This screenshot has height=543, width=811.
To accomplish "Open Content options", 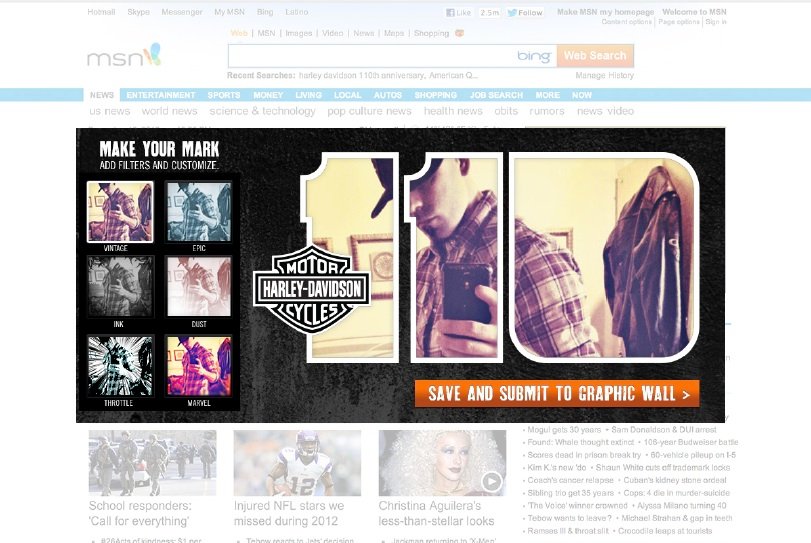I will click(x=626, y=22).
